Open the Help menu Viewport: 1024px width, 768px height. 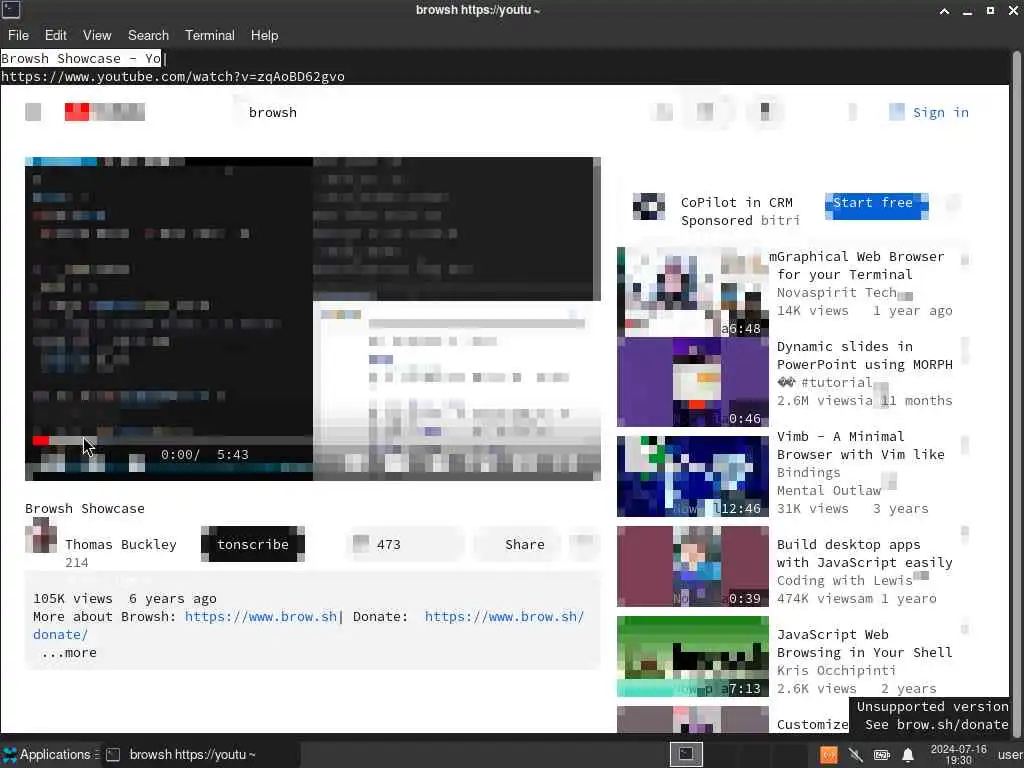click(x=264, y=35)
